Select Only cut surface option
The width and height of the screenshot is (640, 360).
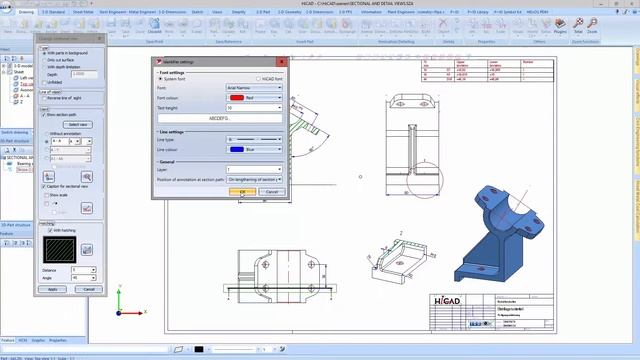[x=45, y=60]
